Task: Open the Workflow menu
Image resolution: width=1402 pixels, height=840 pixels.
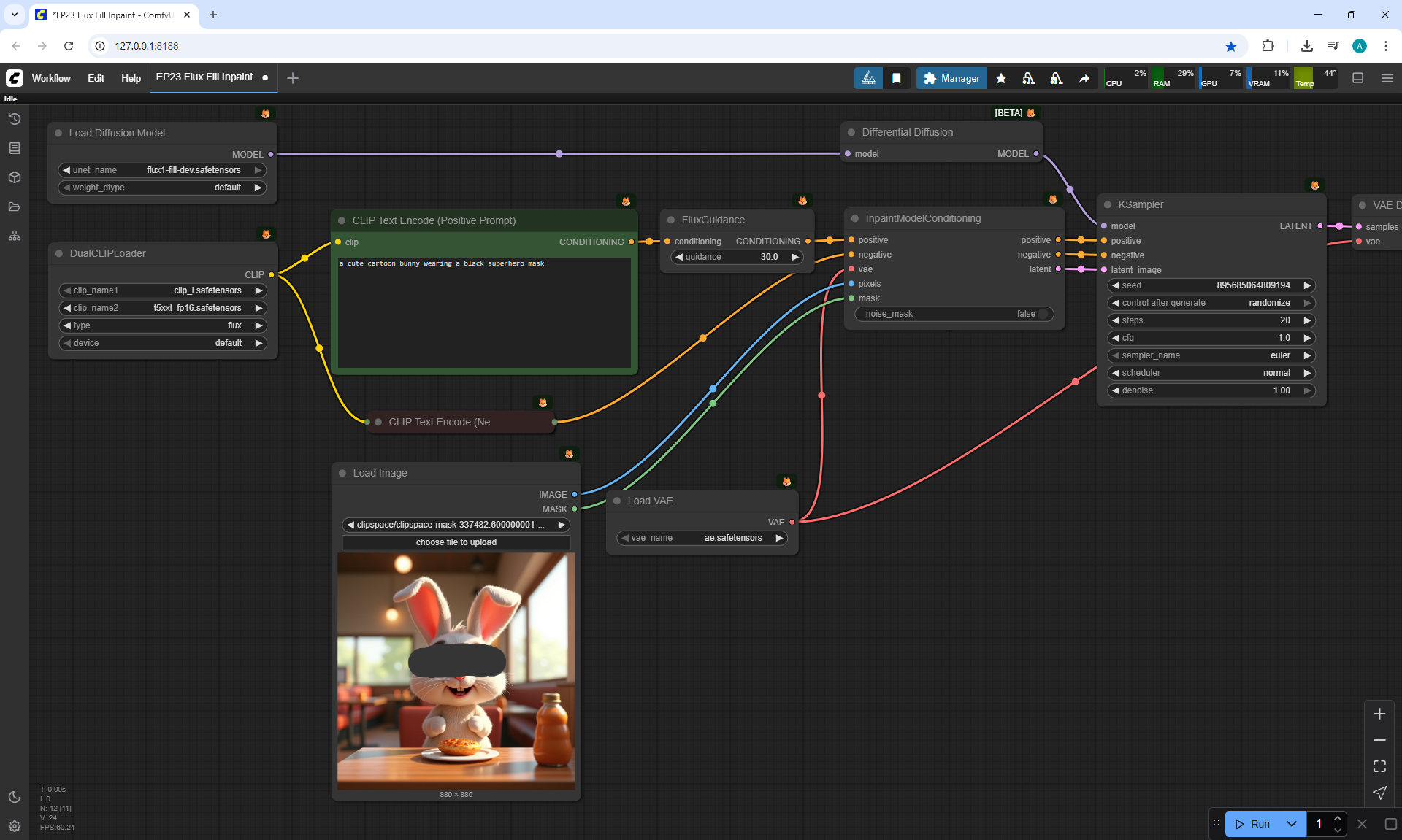Action: click(x=51, y=78)
